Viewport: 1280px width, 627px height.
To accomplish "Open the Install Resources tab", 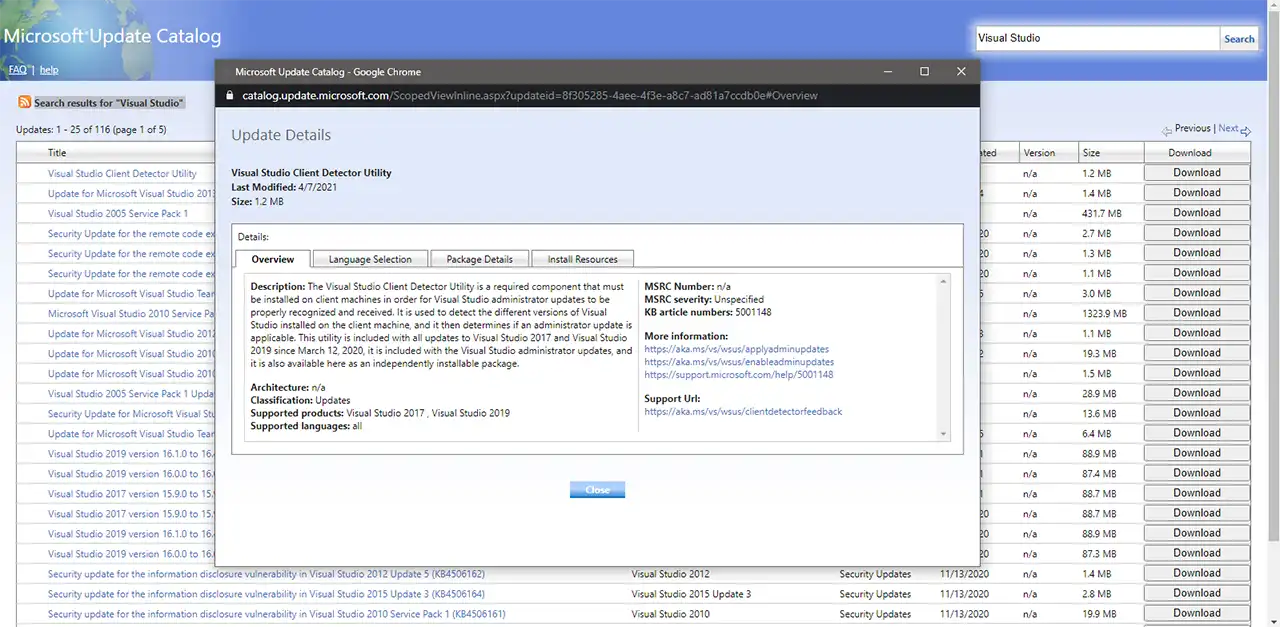I will coord(582,259).
